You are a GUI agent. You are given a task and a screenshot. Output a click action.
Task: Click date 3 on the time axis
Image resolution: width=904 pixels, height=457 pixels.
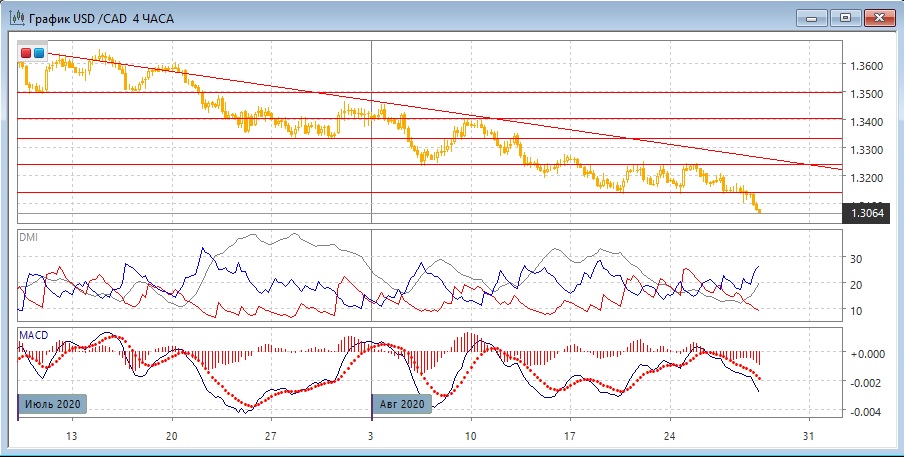(371, 437)
